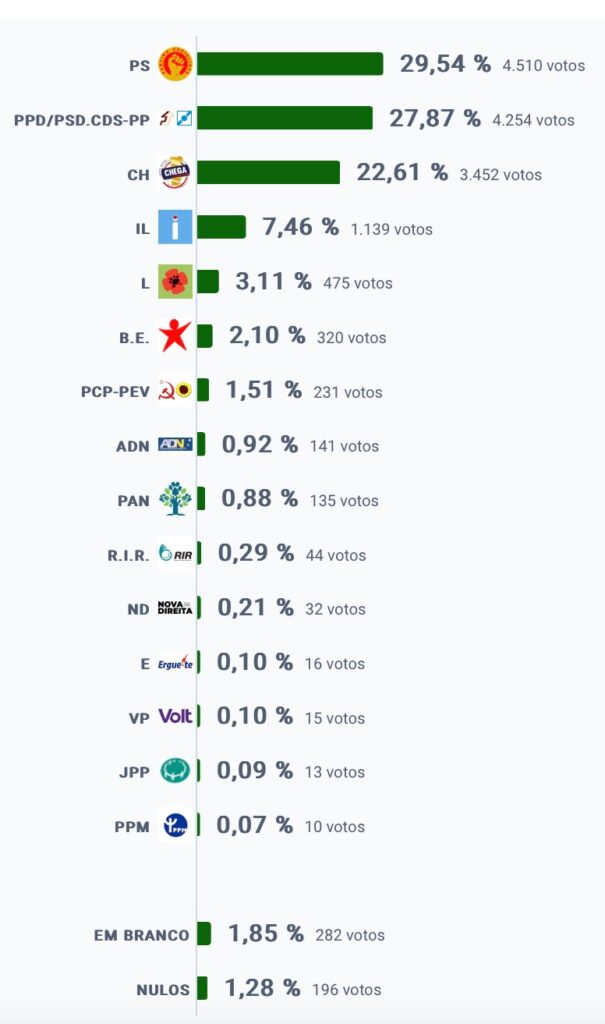Click the R.I.R. party logo
The width and height of the screenshot is (605, 1024).
pyautogui.click(x=175, y=554)
